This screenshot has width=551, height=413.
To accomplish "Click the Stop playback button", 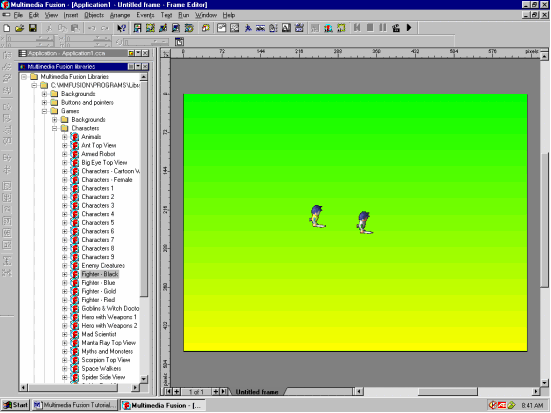I will (x=370, y=28).
